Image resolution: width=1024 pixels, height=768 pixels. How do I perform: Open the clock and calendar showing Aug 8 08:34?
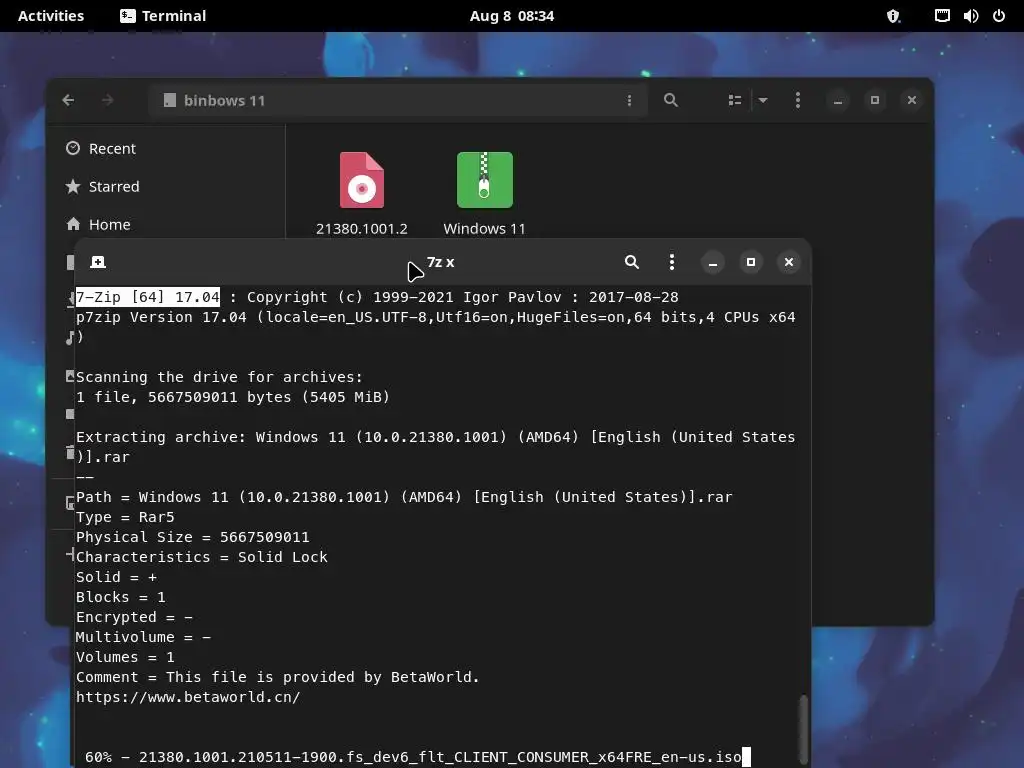tap(512, 16)
